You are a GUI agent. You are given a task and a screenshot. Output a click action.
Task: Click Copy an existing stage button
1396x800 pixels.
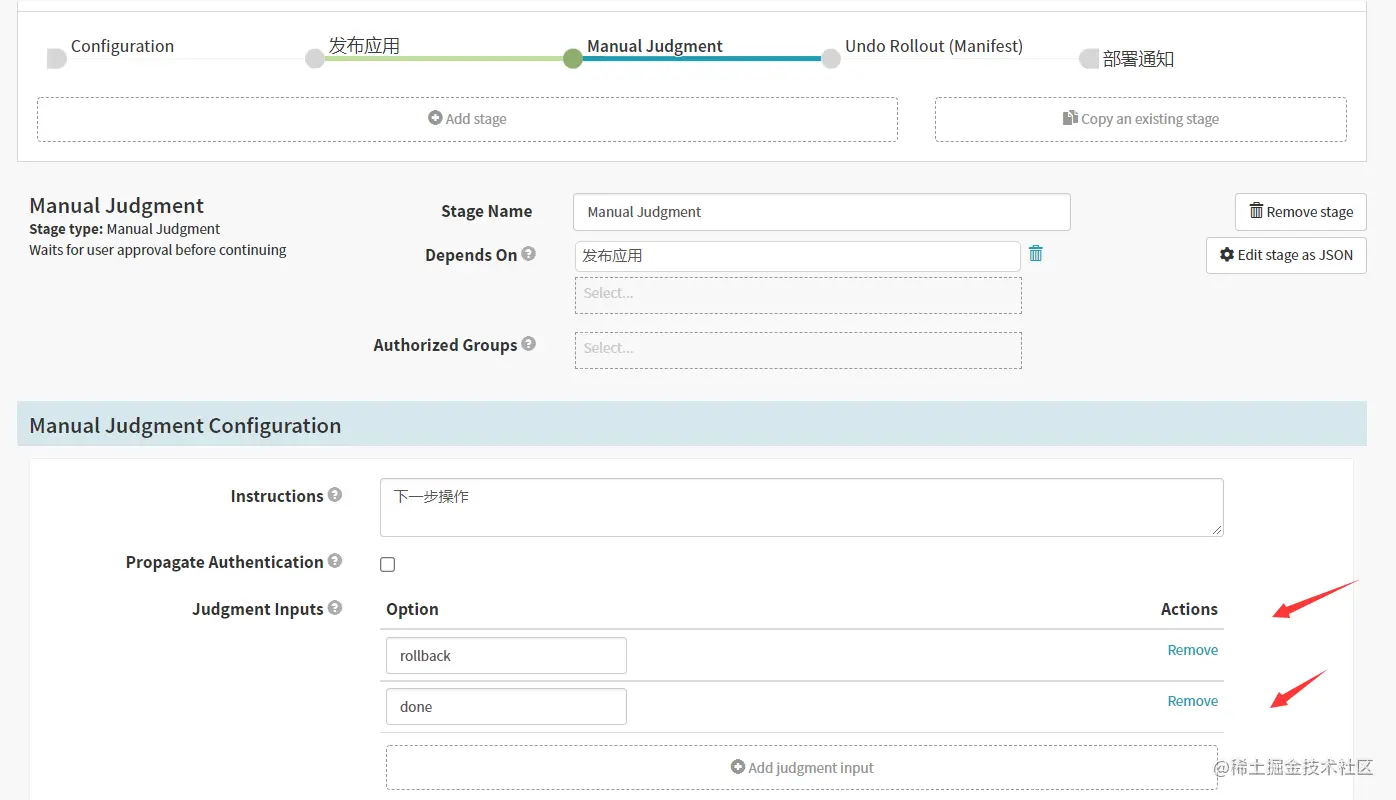coord(1141,119)
